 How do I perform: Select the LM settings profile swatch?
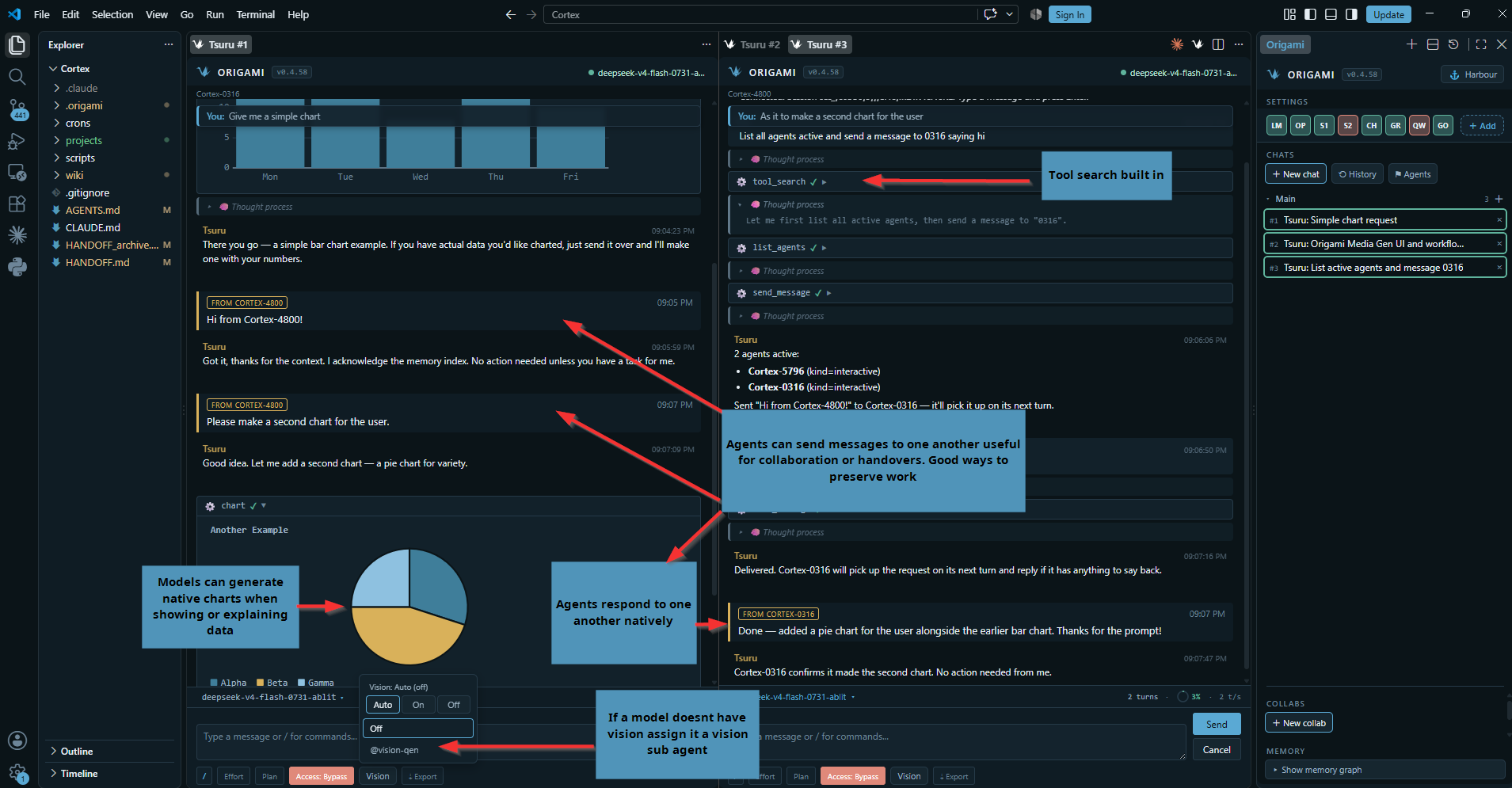pos(1276,125)
